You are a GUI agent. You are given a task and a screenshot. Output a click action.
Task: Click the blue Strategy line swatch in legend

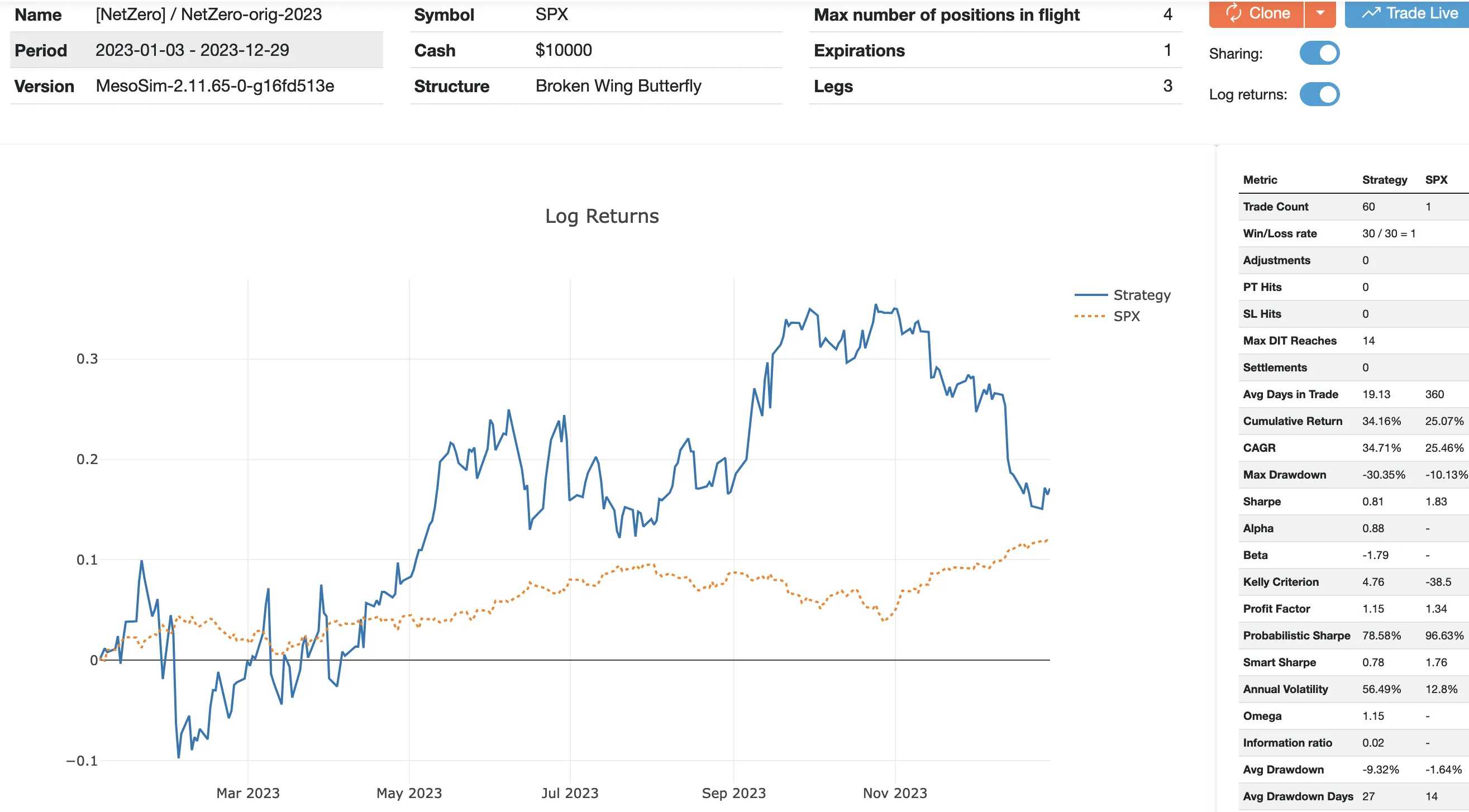(x=1090, y=295)
